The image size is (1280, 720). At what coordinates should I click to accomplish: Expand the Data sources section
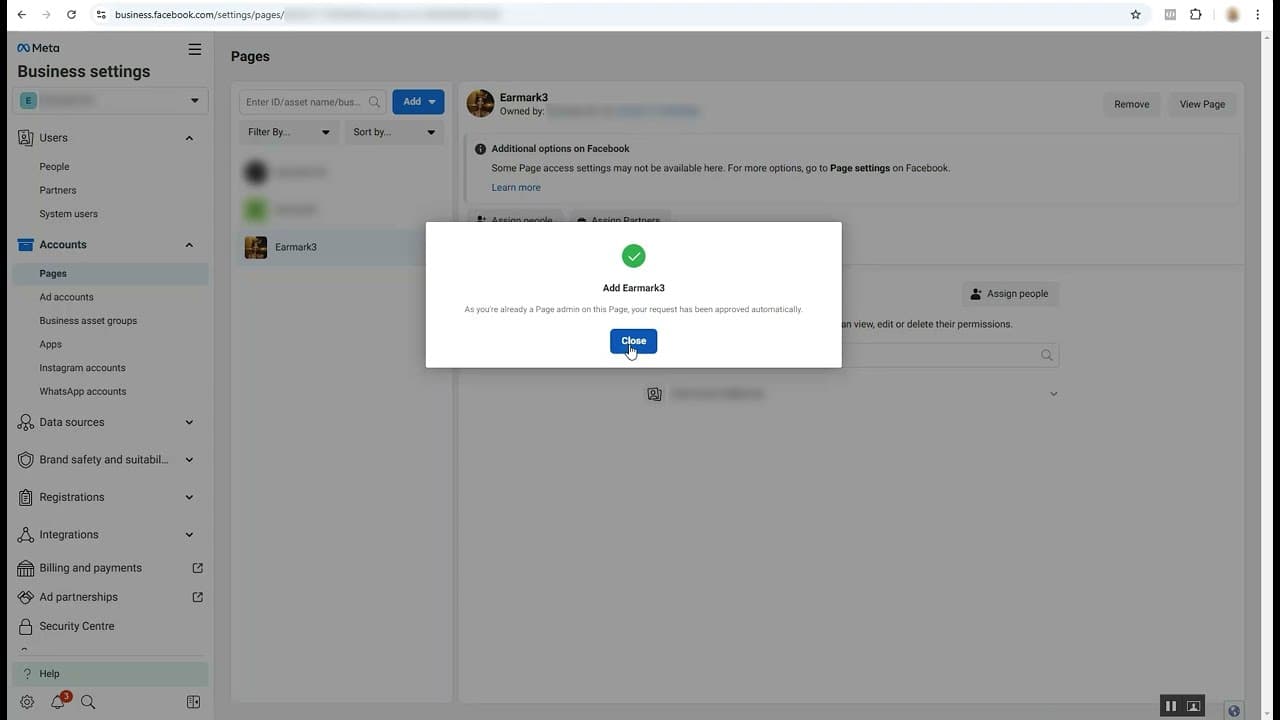point(189,422)
